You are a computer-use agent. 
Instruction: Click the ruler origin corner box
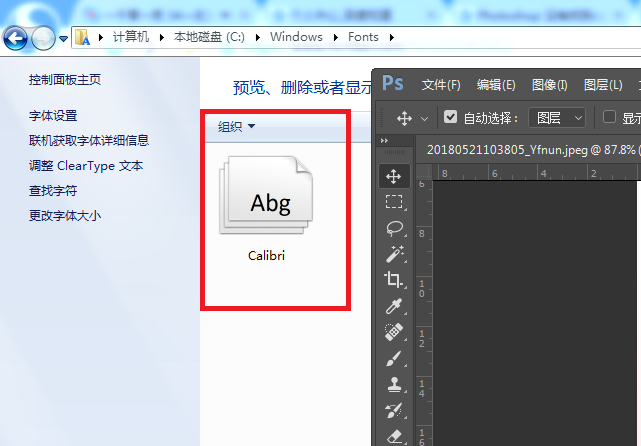pos(424,172)
